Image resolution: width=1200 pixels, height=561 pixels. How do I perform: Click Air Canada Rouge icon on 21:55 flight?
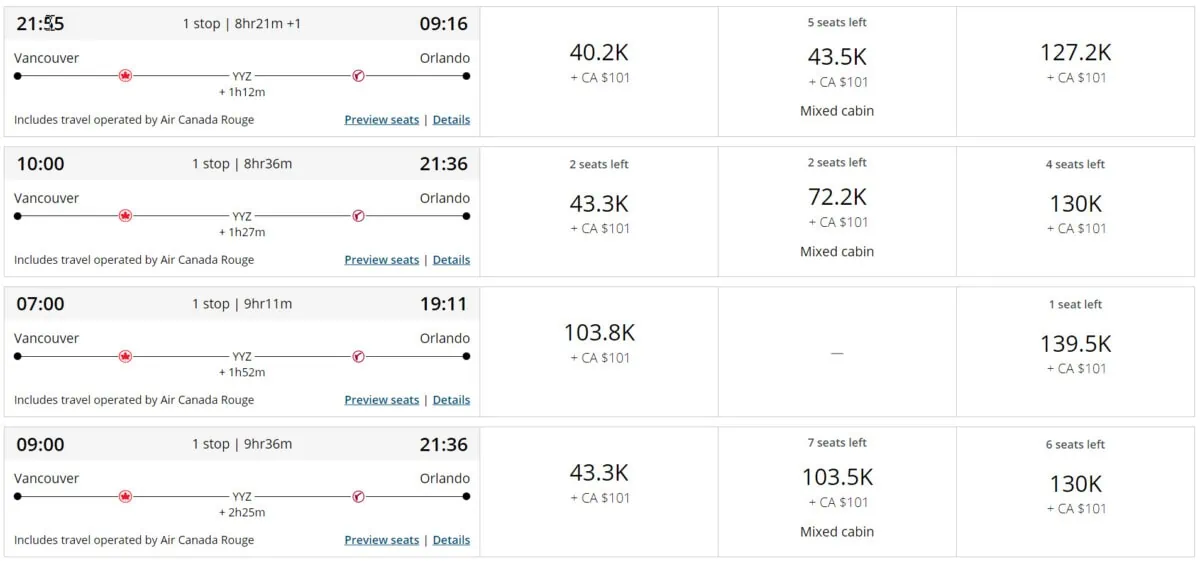[358, 75]
